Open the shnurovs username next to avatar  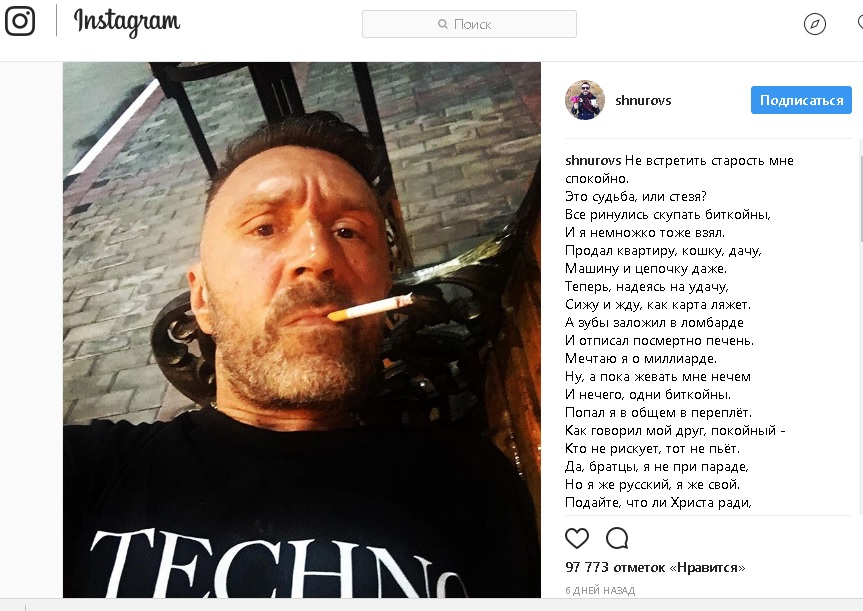[643, 101]
